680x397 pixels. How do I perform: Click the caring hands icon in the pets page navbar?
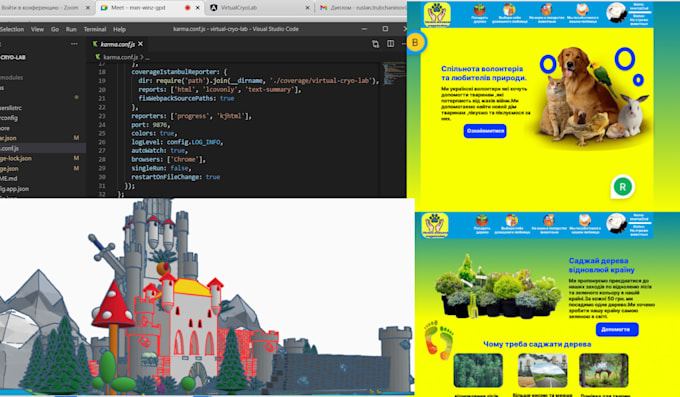click(x=582, y=10)
